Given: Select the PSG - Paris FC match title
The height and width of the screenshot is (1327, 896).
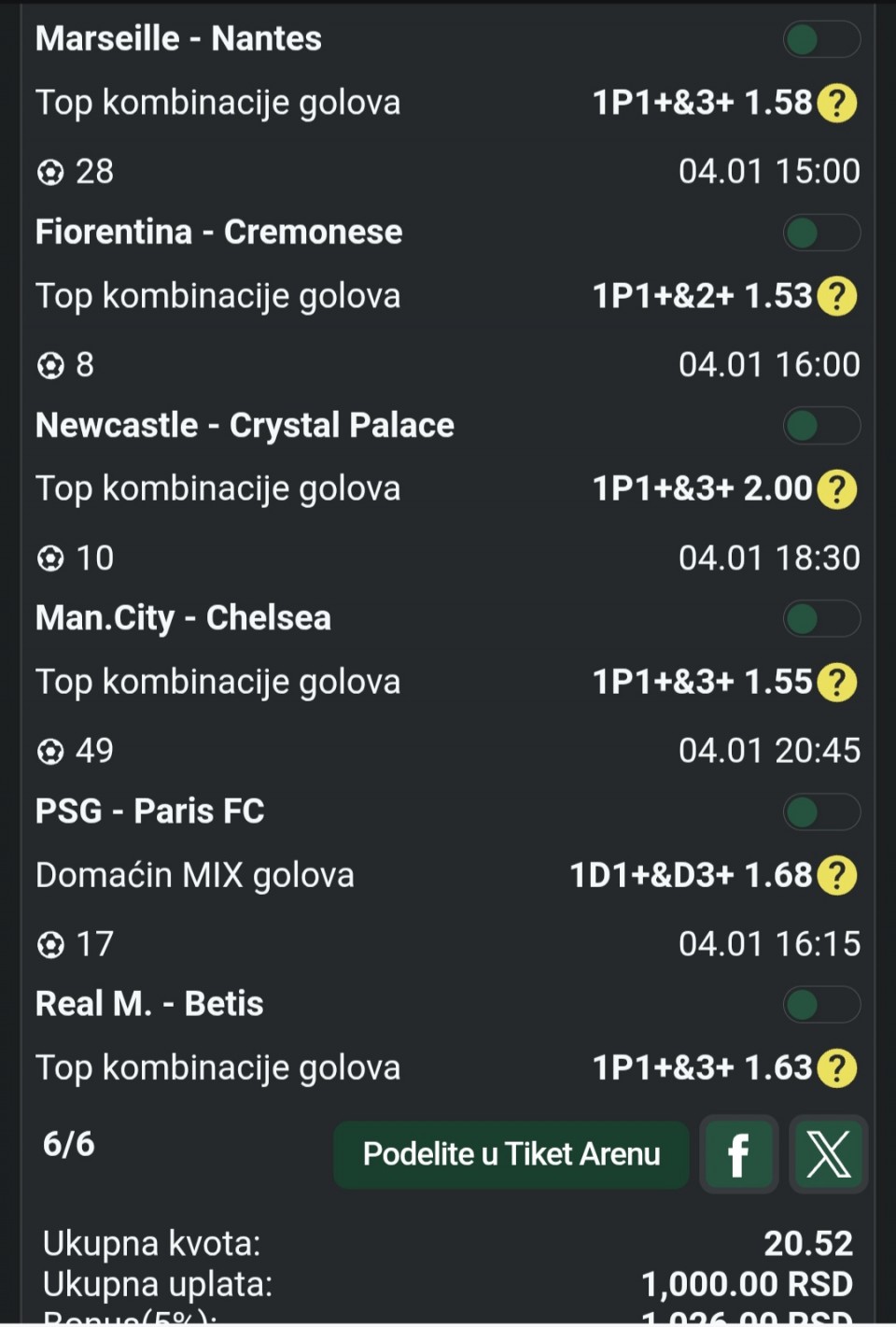Looking at the screenshot, I should 150,812.
